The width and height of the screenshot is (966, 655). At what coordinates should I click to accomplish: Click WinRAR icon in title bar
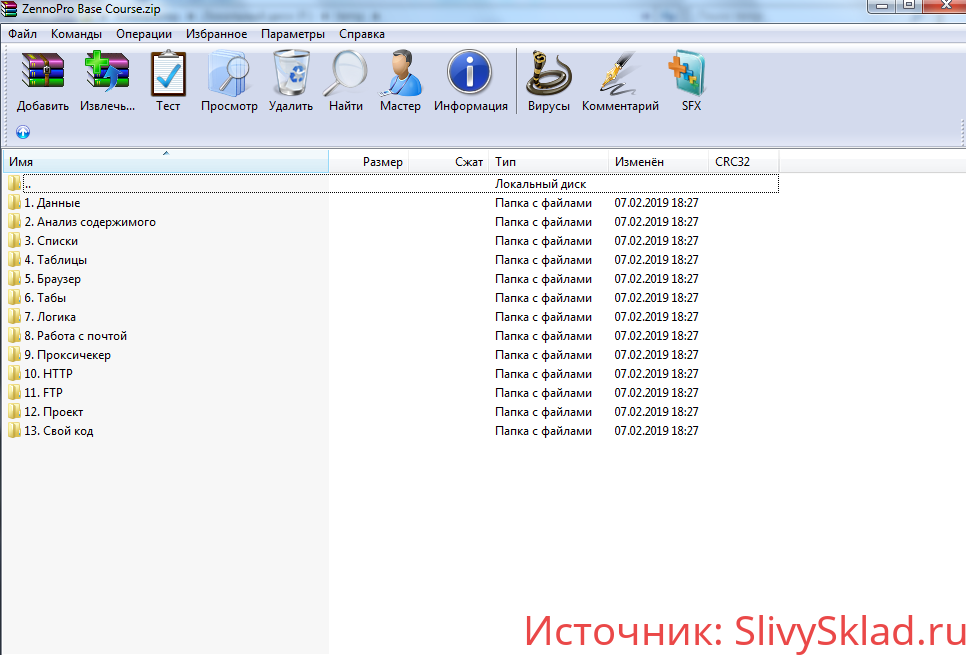pyautogui.click(x=9, y=9)
